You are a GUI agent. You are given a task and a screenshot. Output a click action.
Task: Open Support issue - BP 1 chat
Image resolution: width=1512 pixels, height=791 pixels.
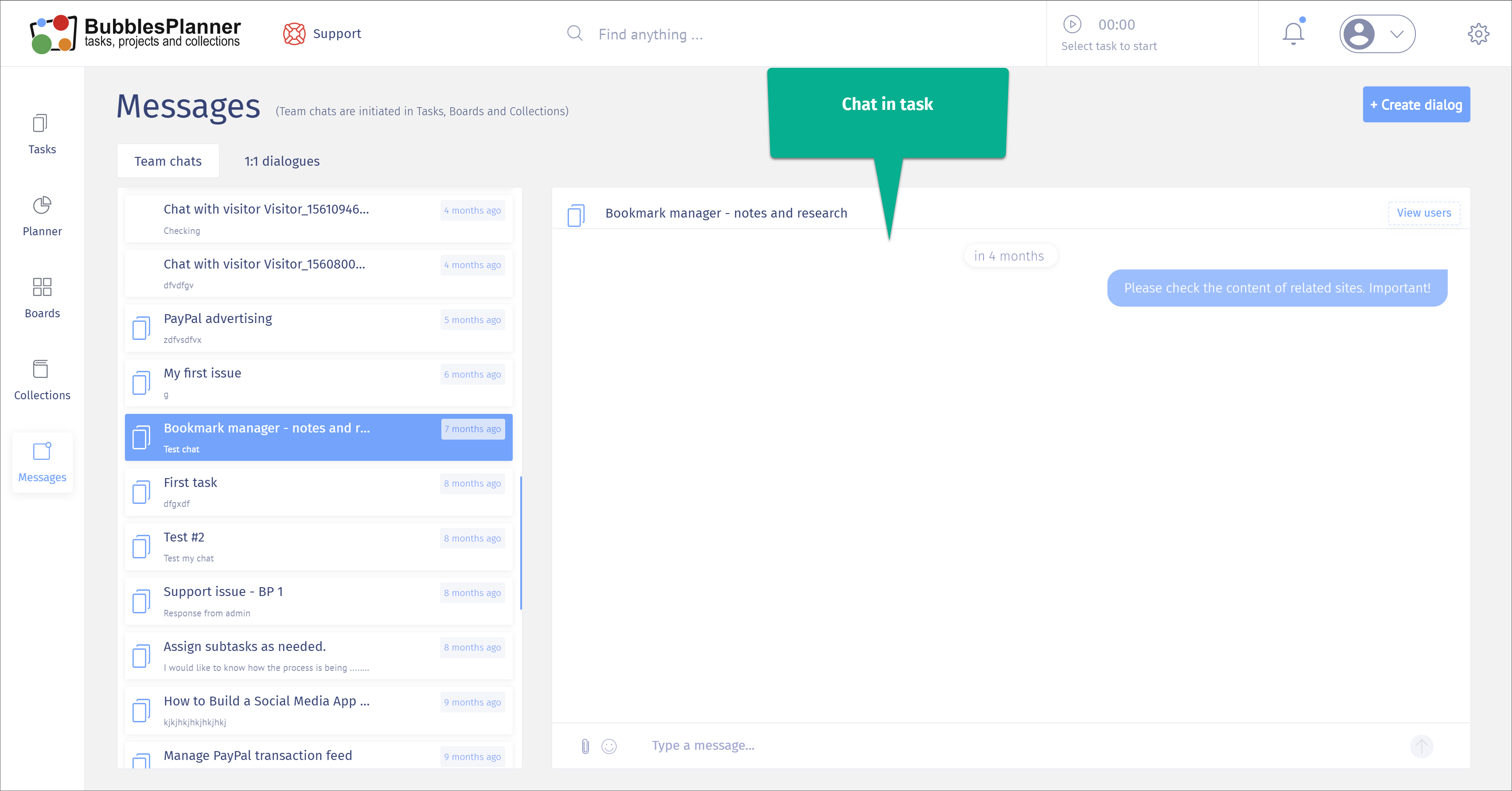click(319, 601)
